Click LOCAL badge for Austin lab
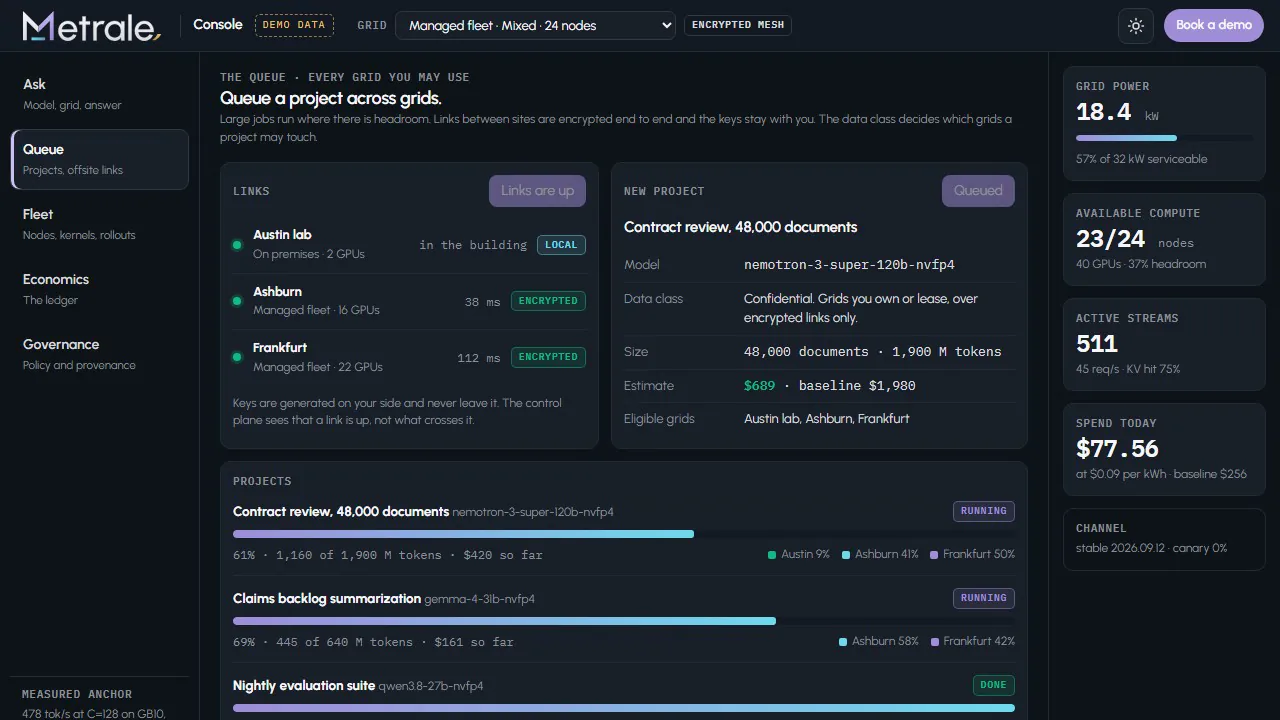Viewport: 1280px width, 720px height. coord(561,245)
